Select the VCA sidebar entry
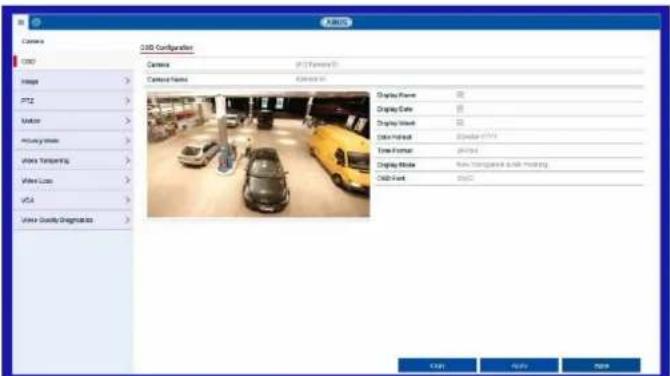This screenshot has height=376, width=670. click(x=73, y=200)
